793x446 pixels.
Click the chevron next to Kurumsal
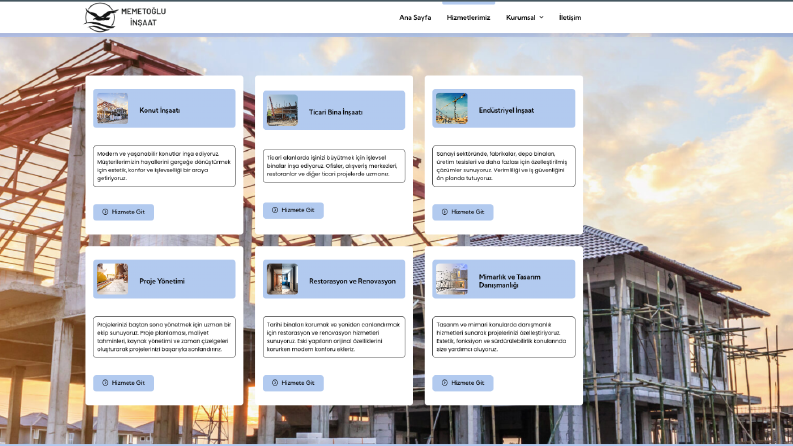(541, 17)
